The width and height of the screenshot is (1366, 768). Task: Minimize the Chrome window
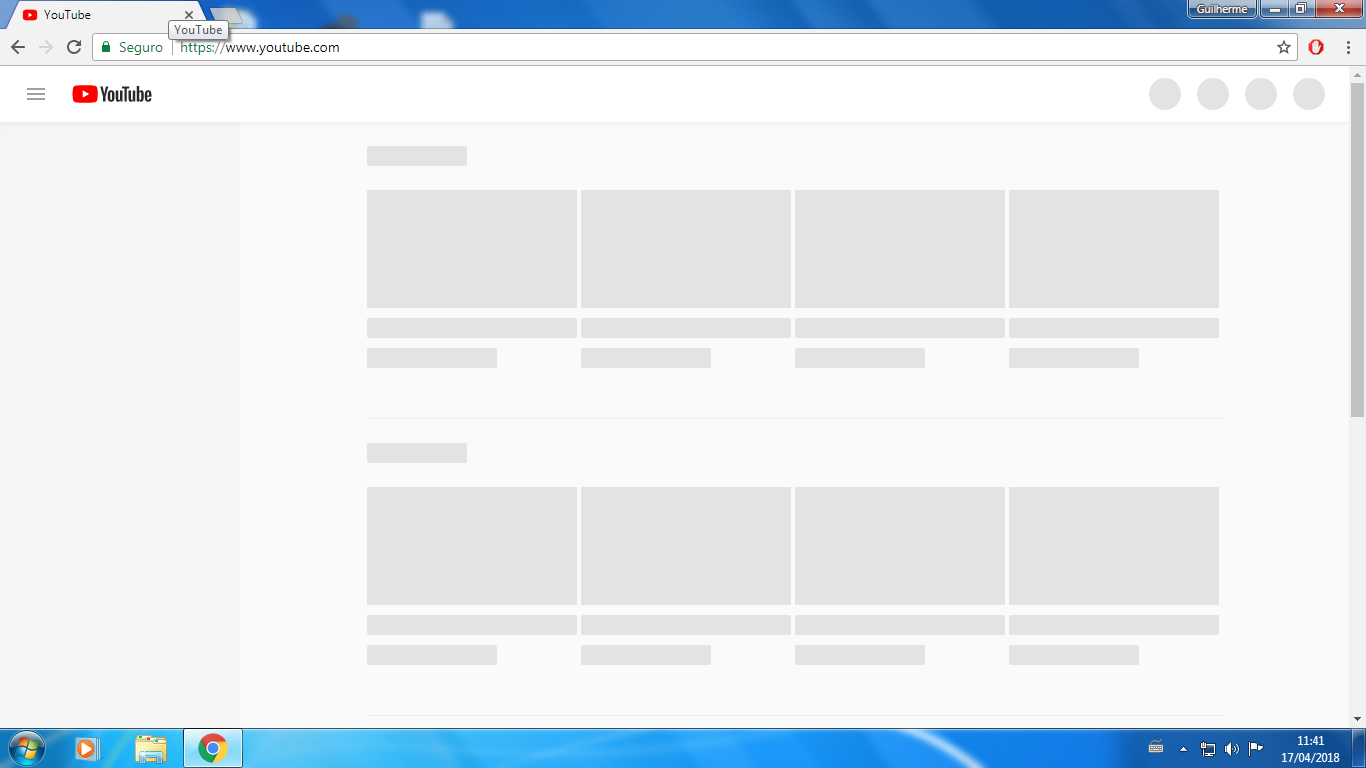coord(1275,9)
